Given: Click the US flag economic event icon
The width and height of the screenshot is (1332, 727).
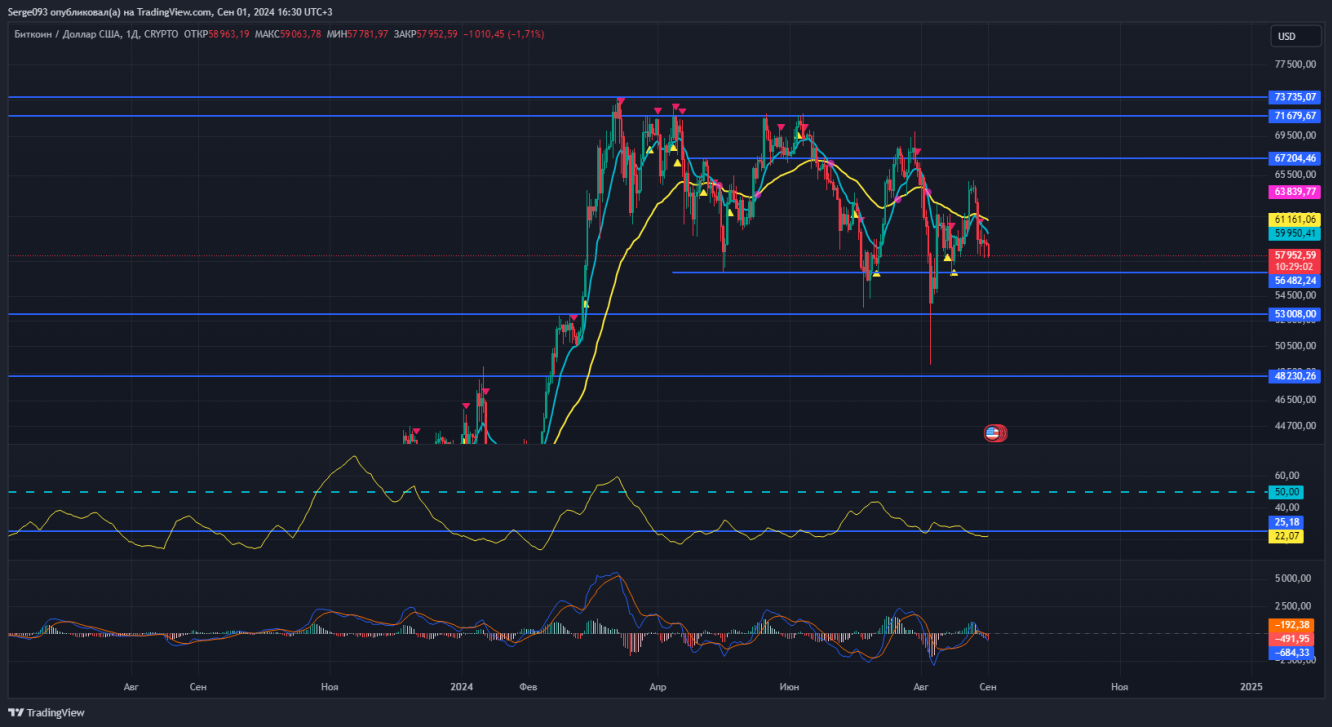Looking at the screenshot, I should coord(993,433).
